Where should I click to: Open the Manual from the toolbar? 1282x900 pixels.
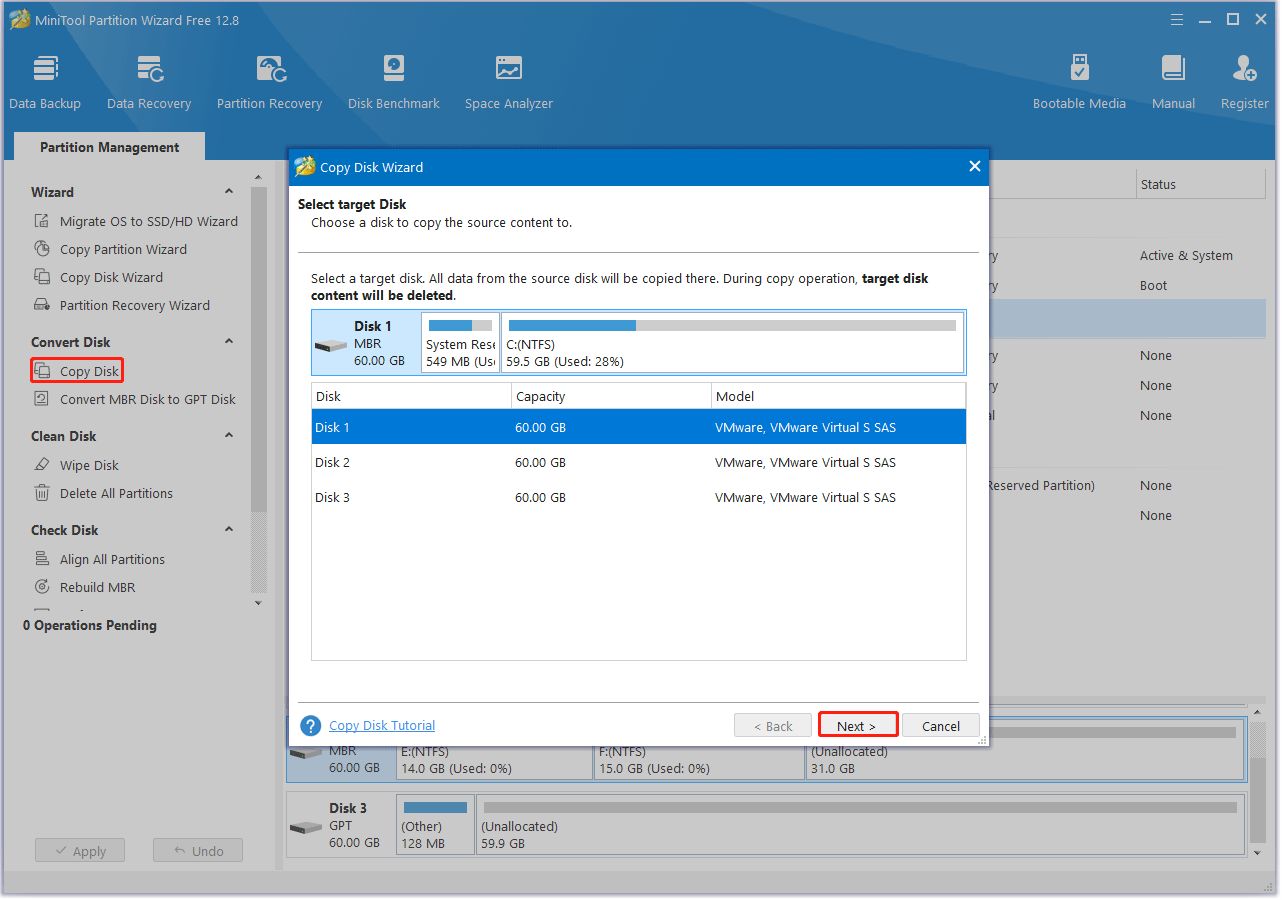1173,82
